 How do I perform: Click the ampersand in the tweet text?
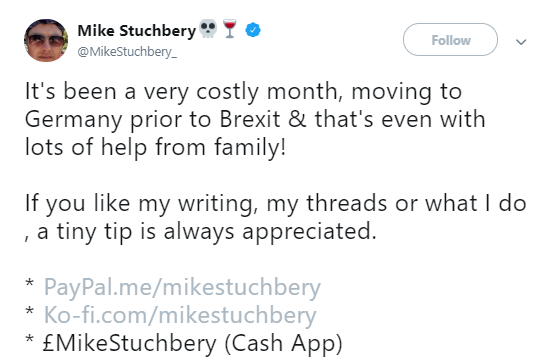297,119
